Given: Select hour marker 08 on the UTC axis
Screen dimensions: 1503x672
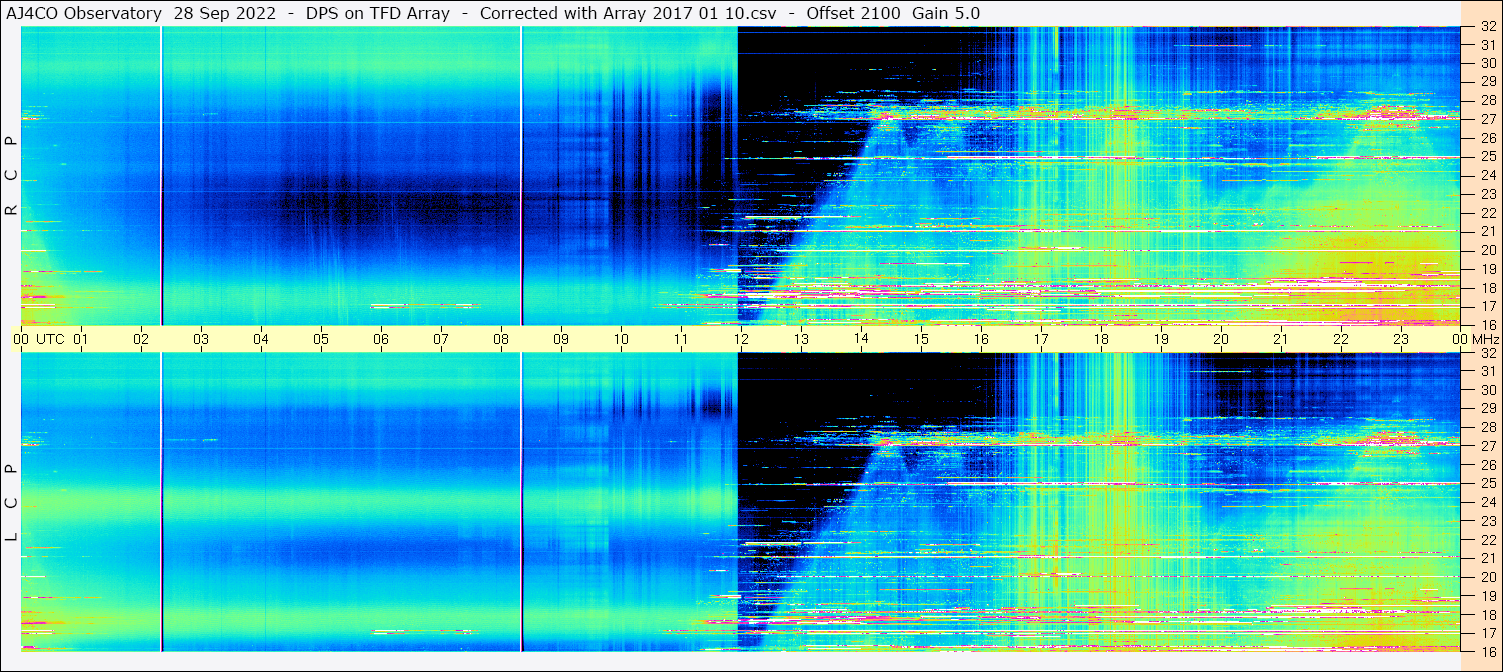Looking at the screenshot, I should pos(501,339).
